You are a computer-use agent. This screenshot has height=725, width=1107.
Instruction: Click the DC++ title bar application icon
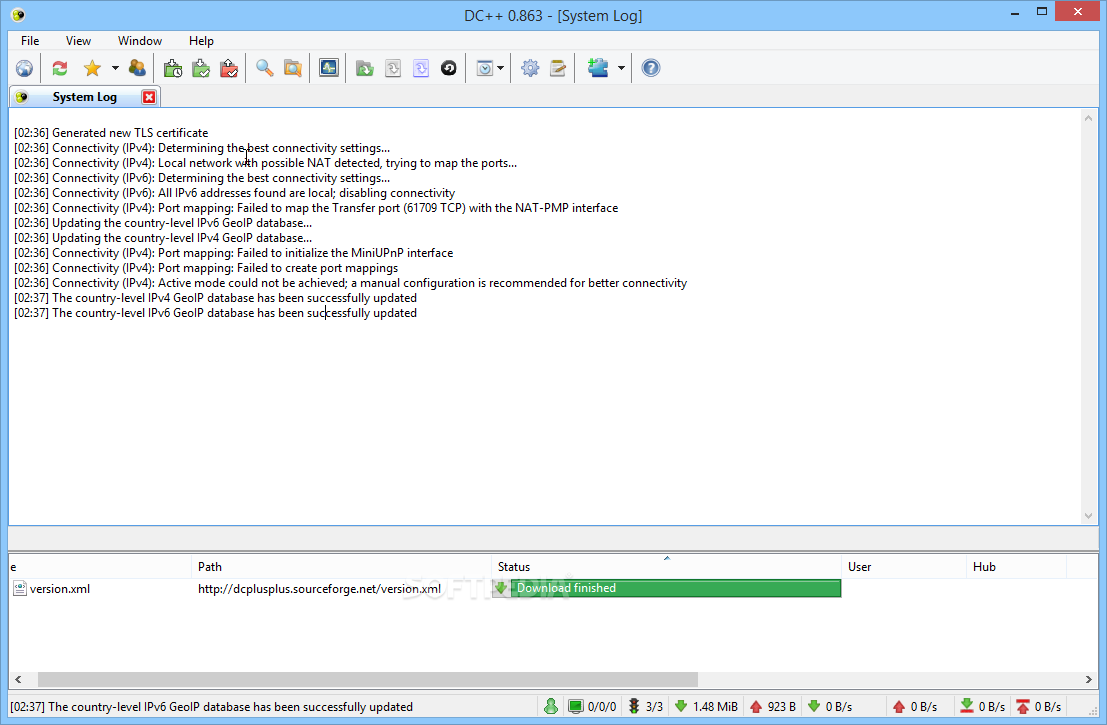point(18,15)
